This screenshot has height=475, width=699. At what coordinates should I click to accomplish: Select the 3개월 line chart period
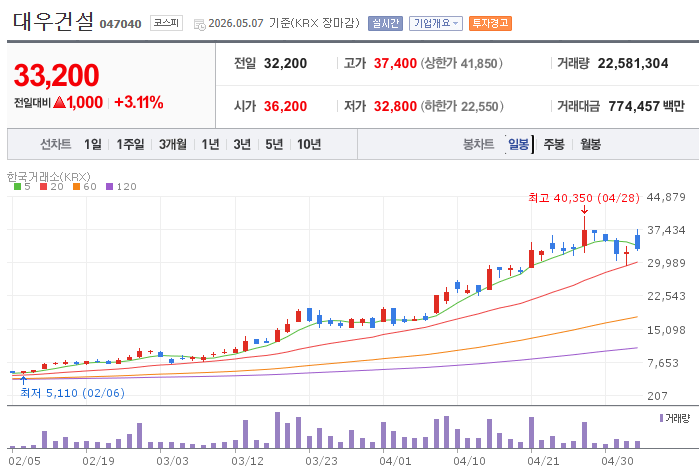click(x=173, y=144)
